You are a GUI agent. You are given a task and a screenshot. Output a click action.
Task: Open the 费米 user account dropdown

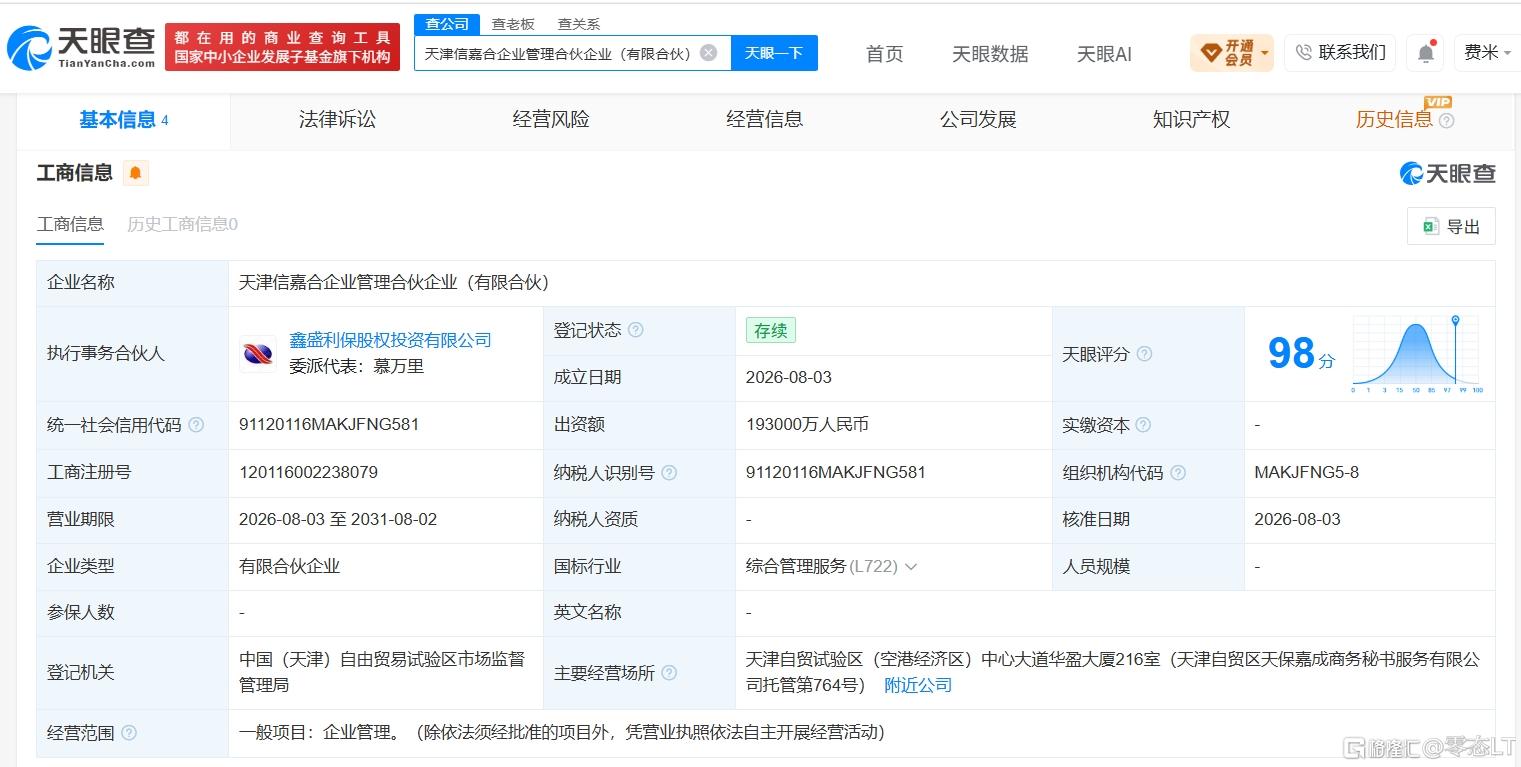pyautogui.click(x=1487, y=53)
